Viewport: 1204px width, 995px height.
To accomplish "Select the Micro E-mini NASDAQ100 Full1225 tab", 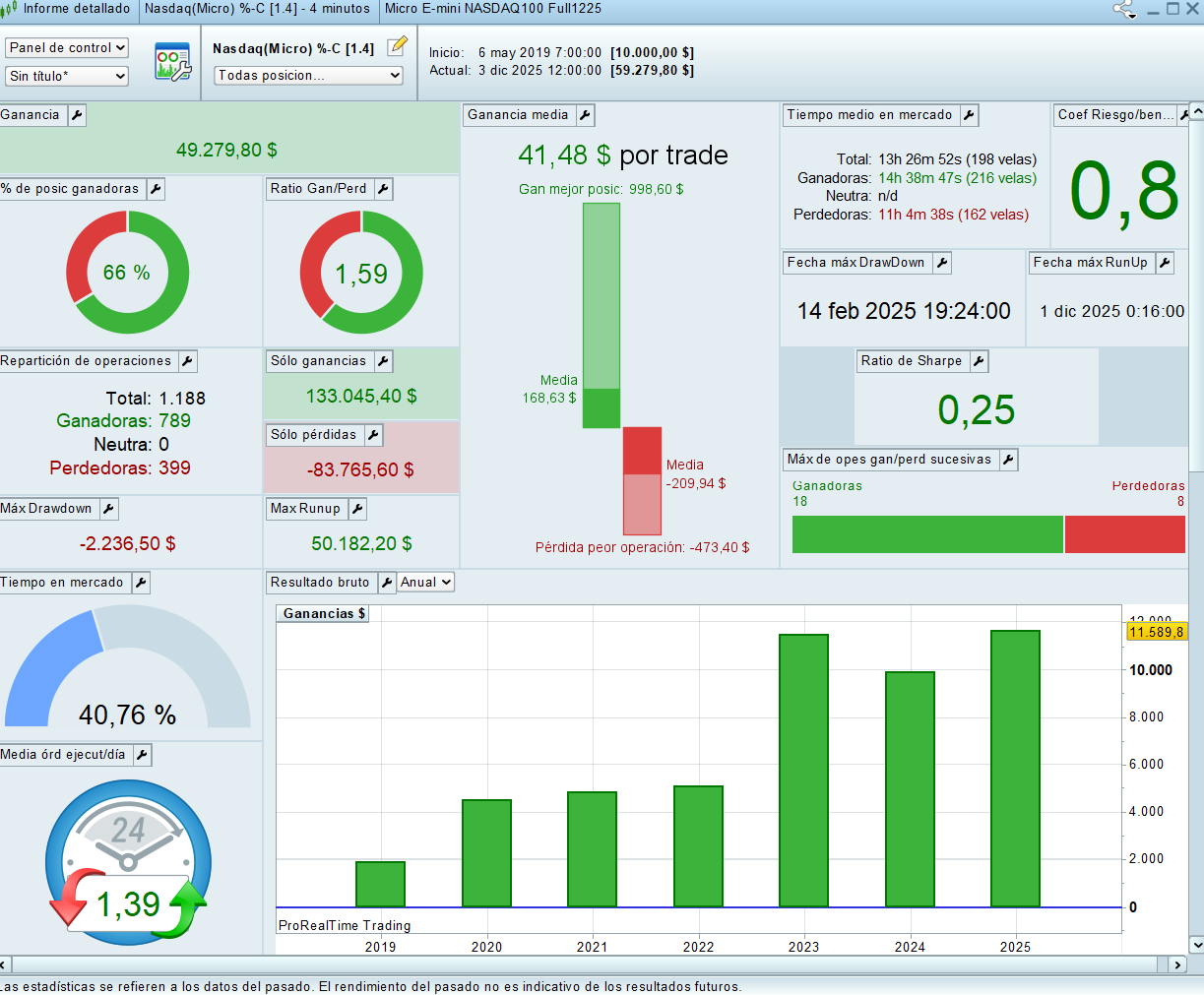I will (x=492, y=9).
